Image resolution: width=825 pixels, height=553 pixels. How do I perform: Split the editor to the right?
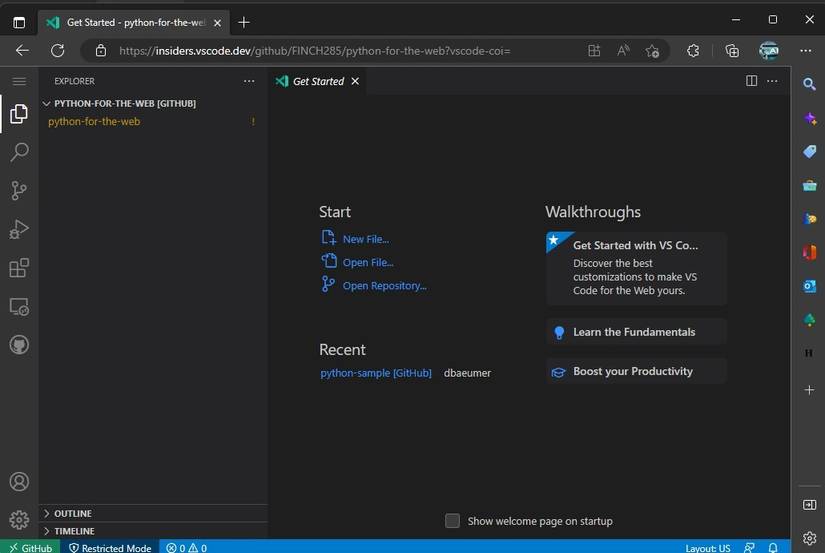coord(751,81)
